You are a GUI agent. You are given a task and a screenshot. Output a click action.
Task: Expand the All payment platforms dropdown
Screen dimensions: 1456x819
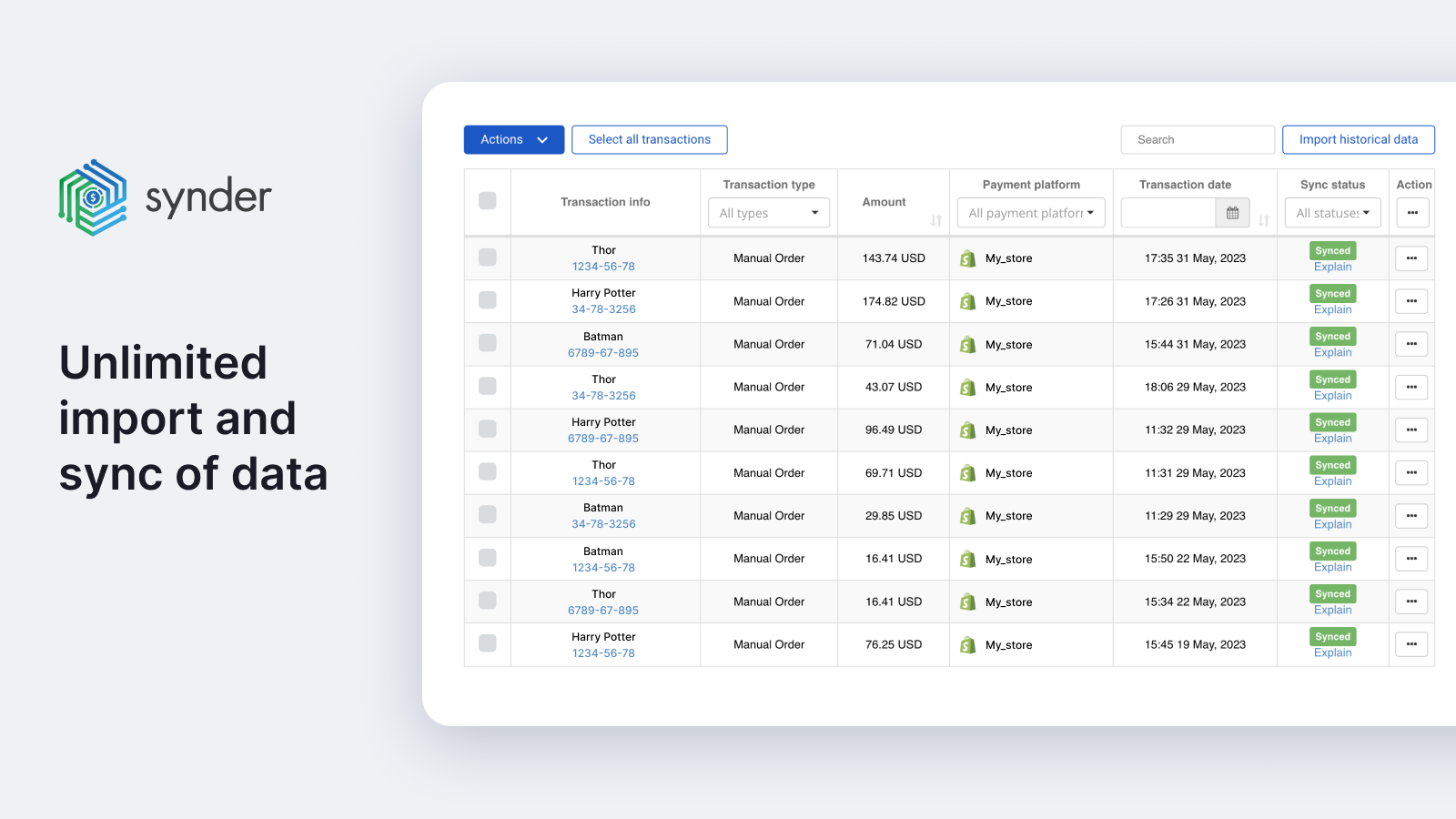[1030, 212]
